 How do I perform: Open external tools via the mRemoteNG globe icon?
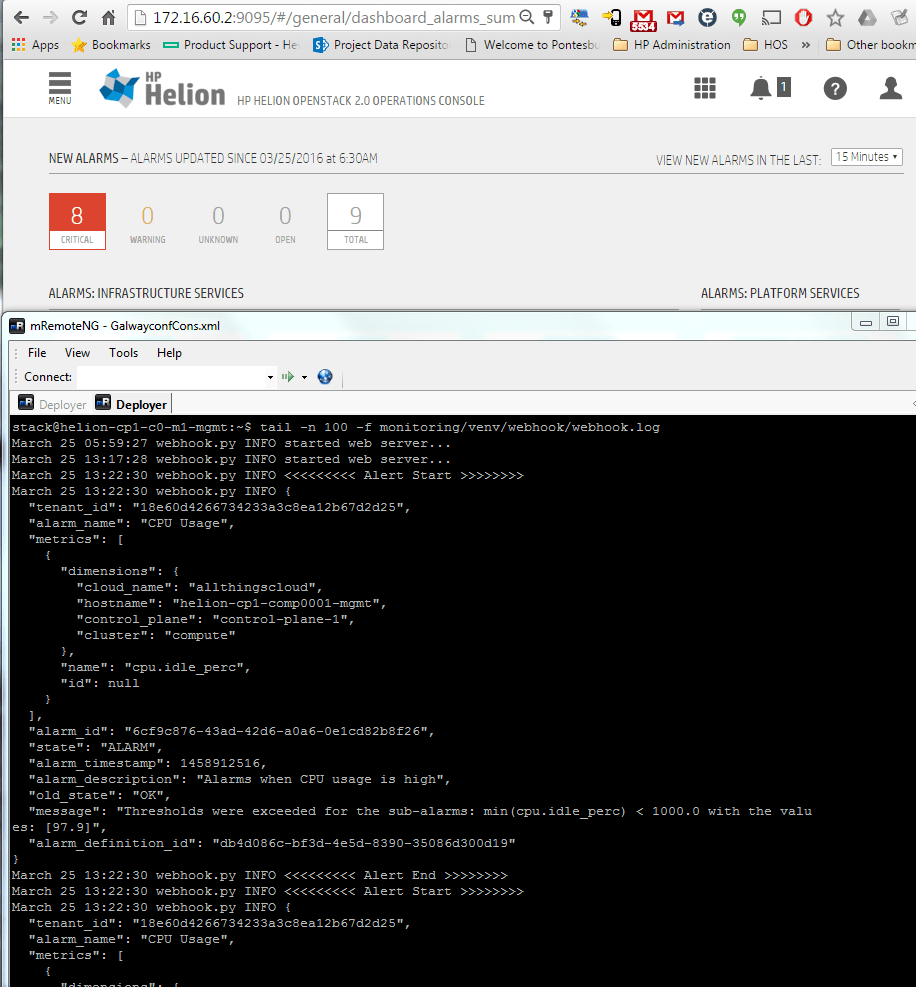(x=323, y=377)
